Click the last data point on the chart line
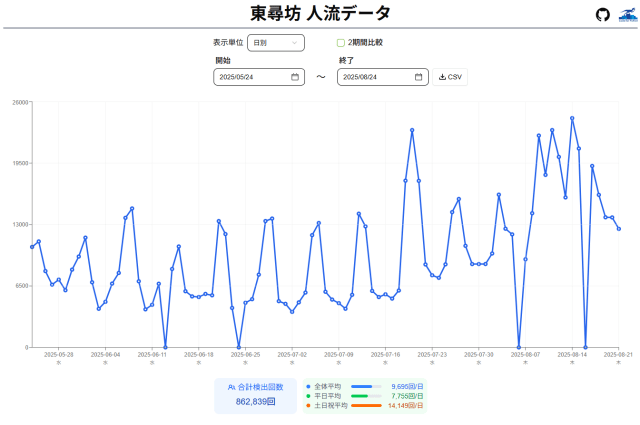Viewport: 640px width, 425px height. (619, 229)
